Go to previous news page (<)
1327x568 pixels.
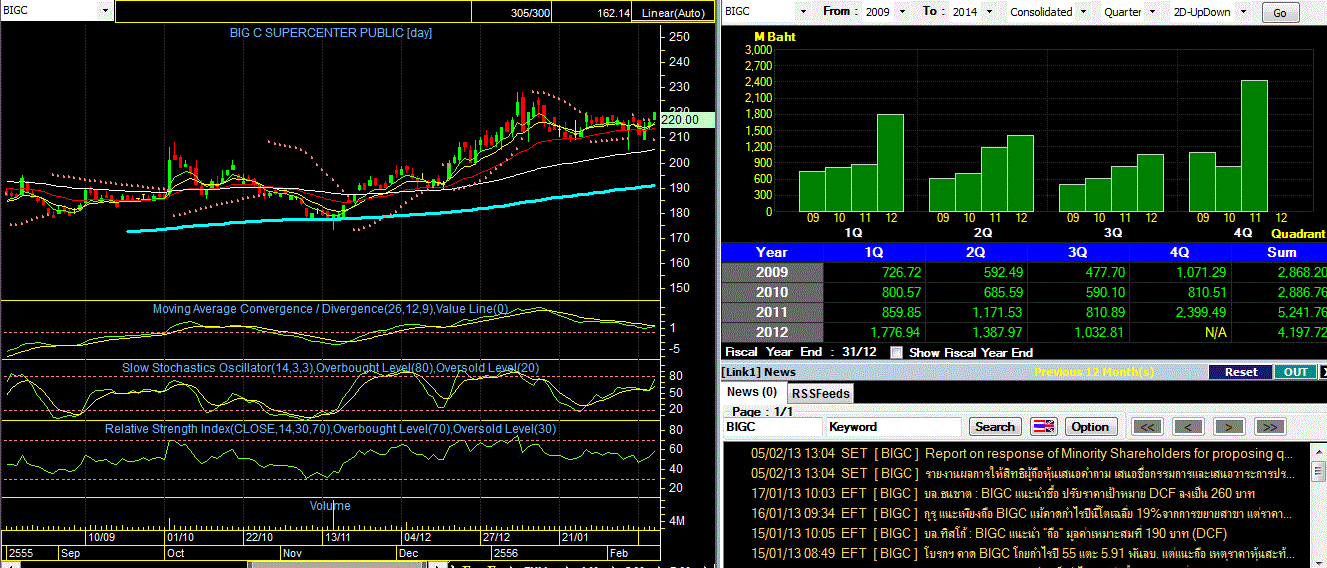pos(1187,426)
